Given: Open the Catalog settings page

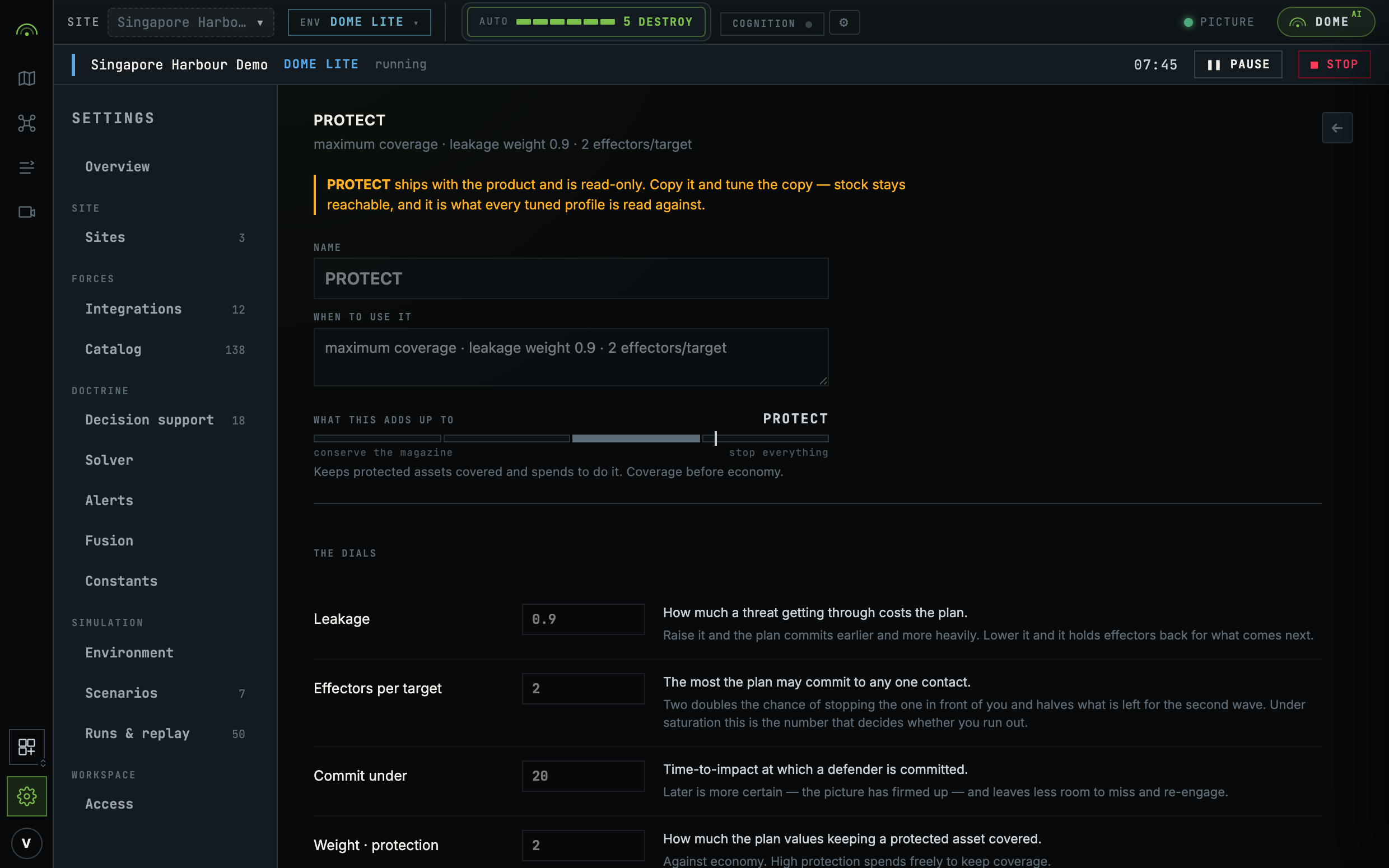Looking at the screenshot, I should click(x=165, y=349).
